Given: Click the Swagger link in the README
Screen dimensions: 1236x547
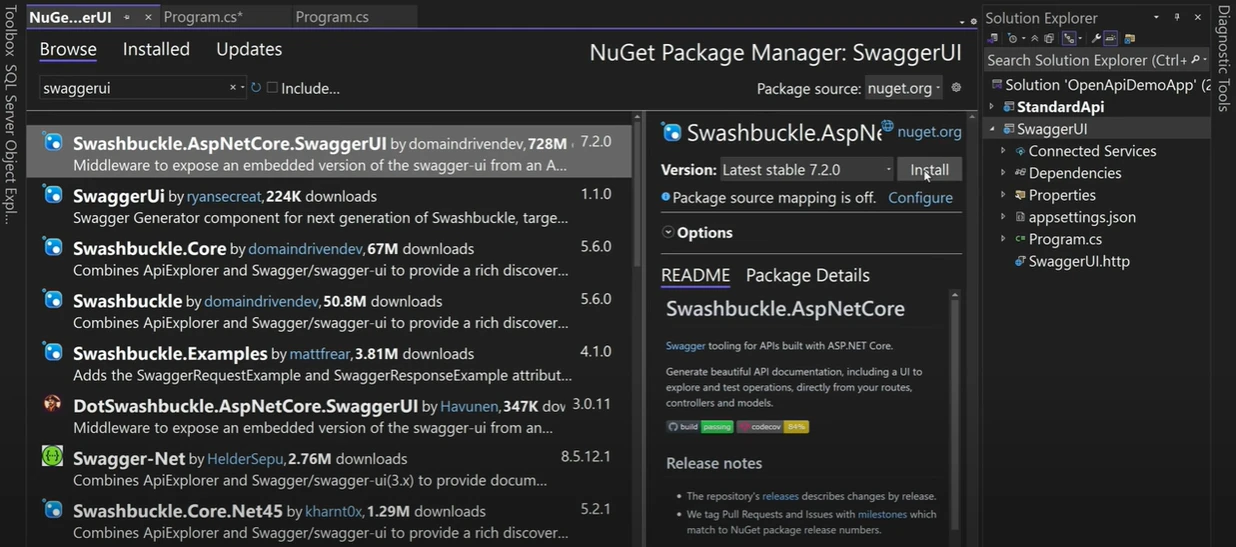Looking at the screenshot, I should [685, 345].
